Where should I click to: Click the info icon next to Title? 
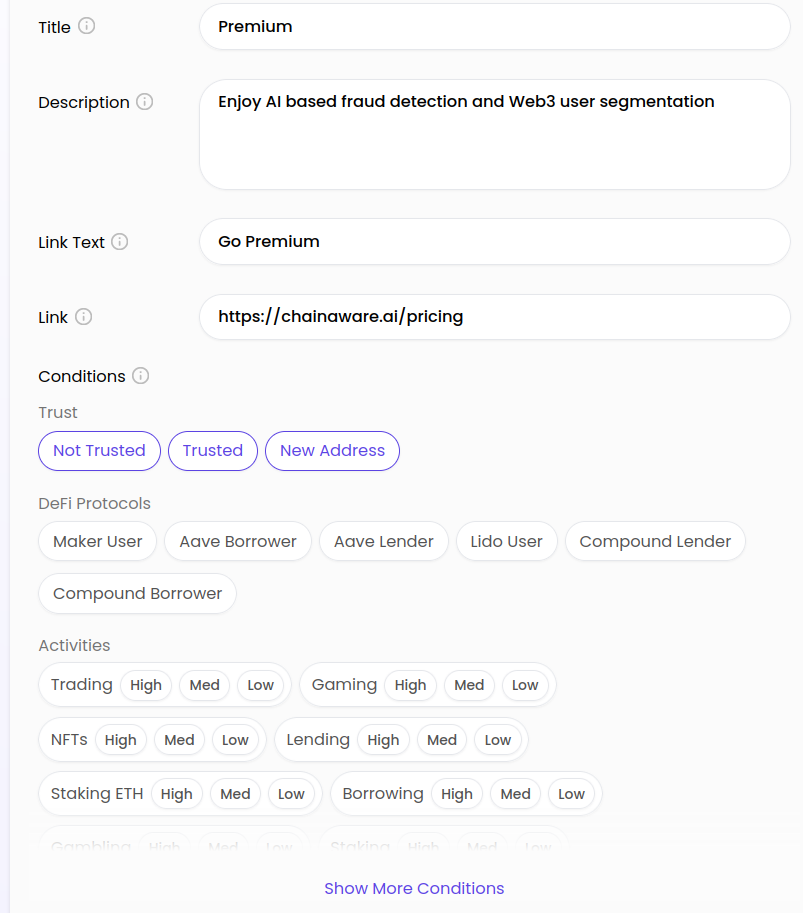click(x=86, y=26)
